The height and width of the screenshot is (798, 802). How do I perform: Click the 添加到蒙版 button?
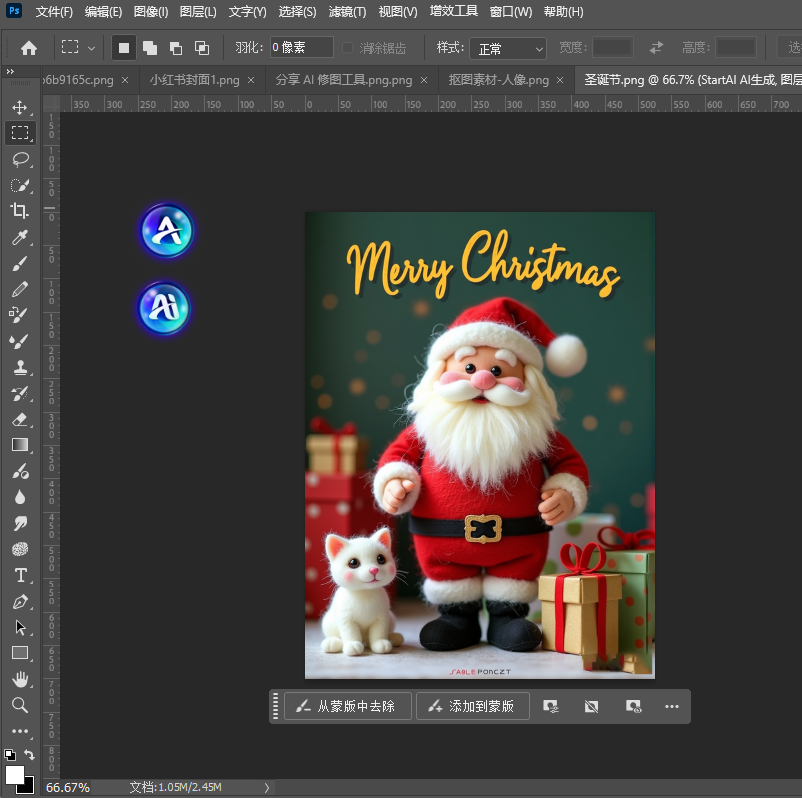pos(472,706)
